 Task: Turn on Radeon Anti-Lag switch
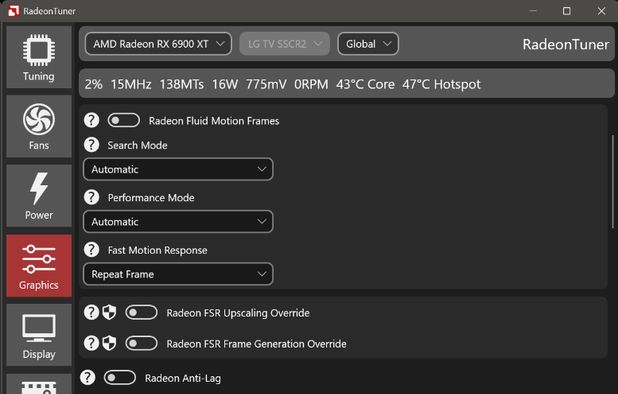tap(120, 378)
